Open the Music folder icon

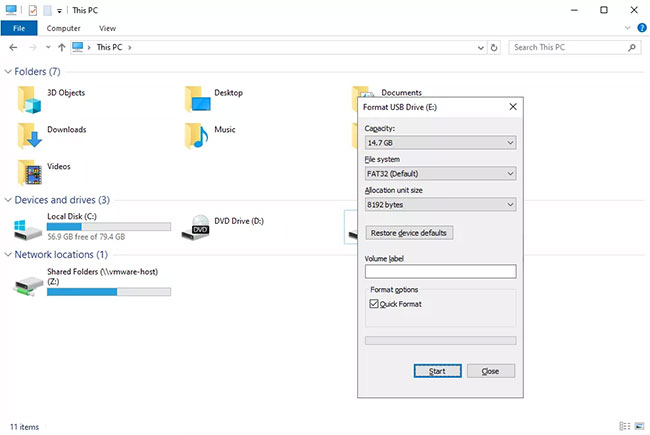coord(198,135)
